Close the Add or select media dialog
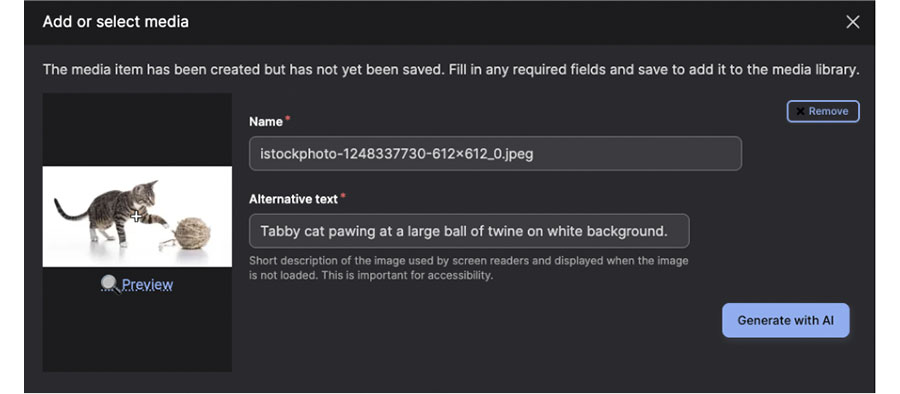The width and height of the screenshot is (900, 394). click(x=852, y=22)
